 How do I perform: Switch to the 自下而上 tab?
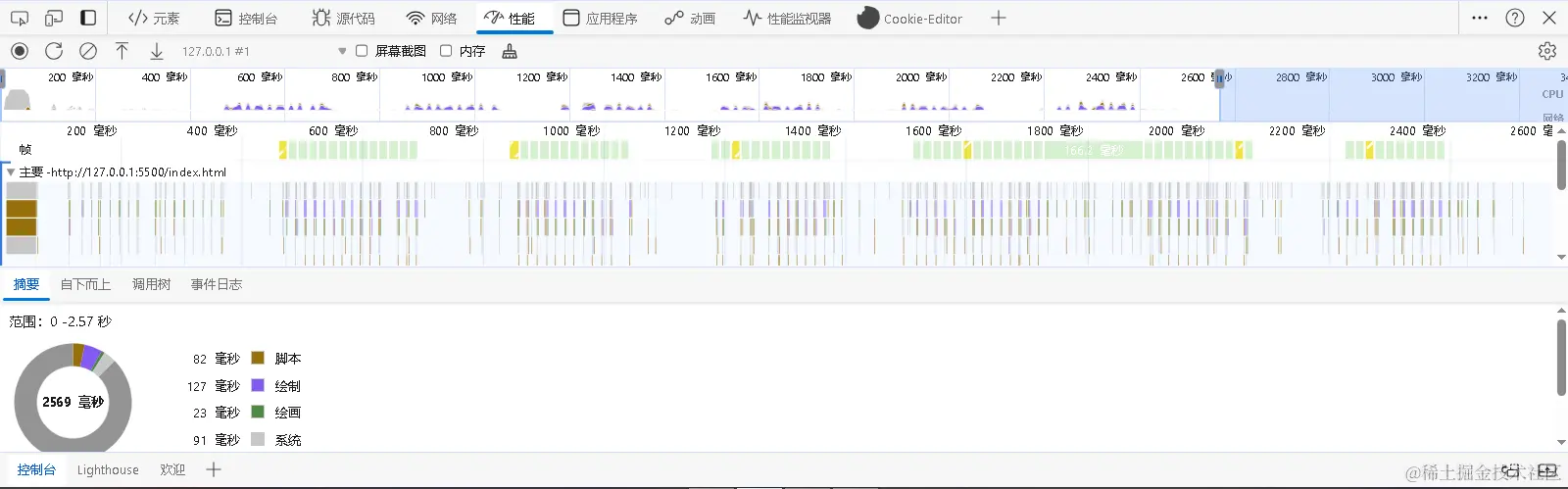(x=85, y=284)
